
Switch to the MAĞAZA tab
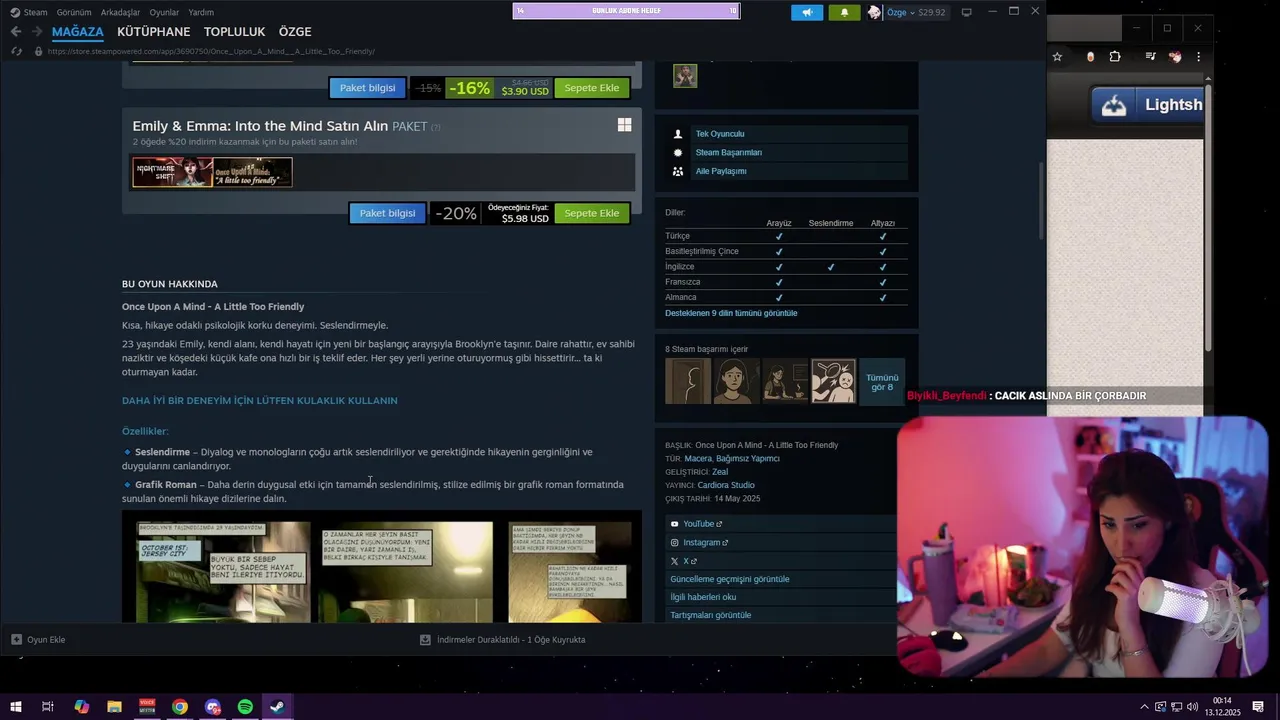[78, 32]
